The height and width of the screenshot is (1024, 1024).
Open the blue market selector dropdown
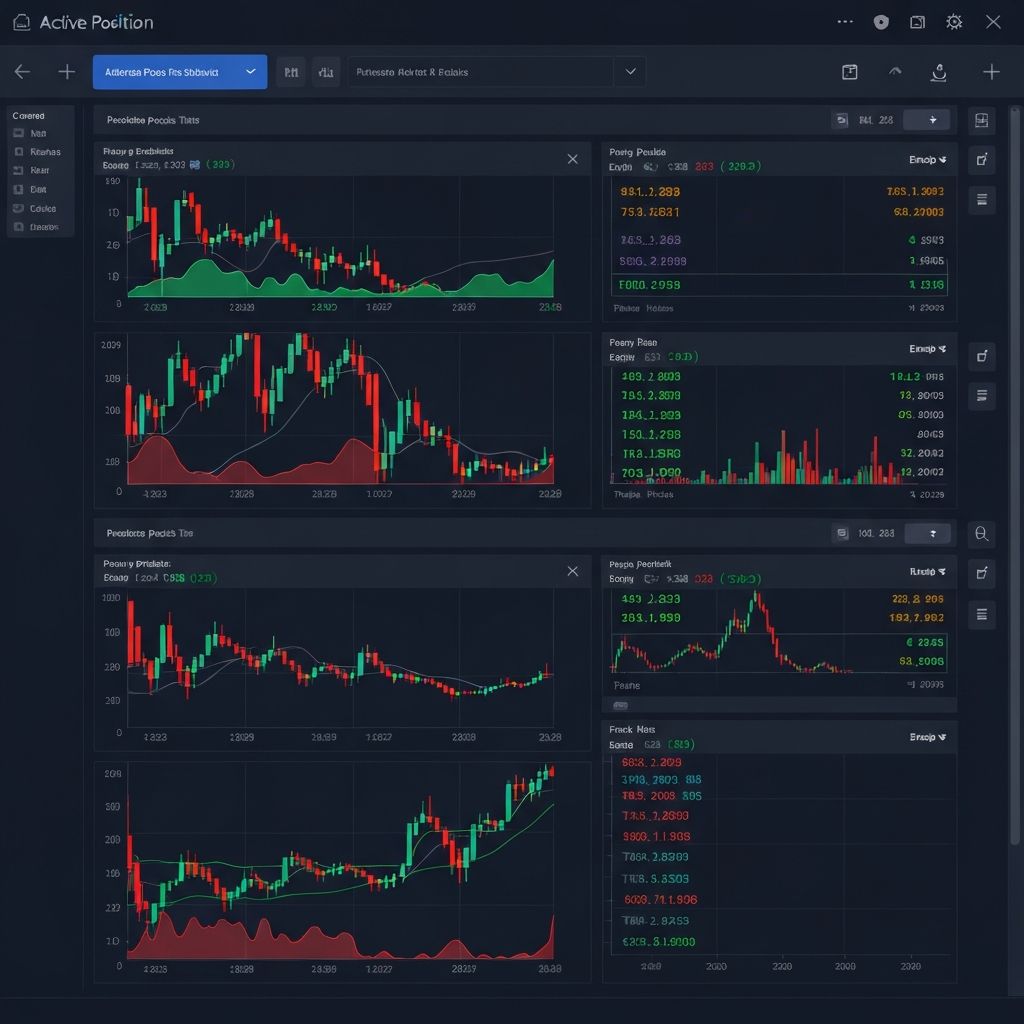click(x=179, y=71)
